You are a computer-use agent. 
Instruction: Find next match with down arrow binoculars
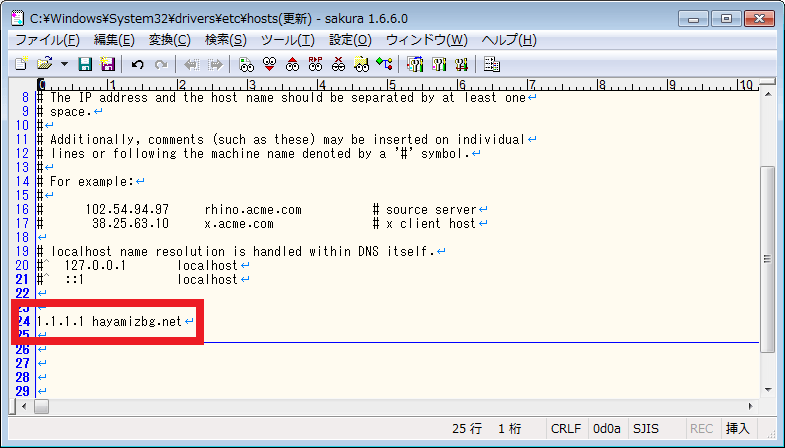point(269,64)
